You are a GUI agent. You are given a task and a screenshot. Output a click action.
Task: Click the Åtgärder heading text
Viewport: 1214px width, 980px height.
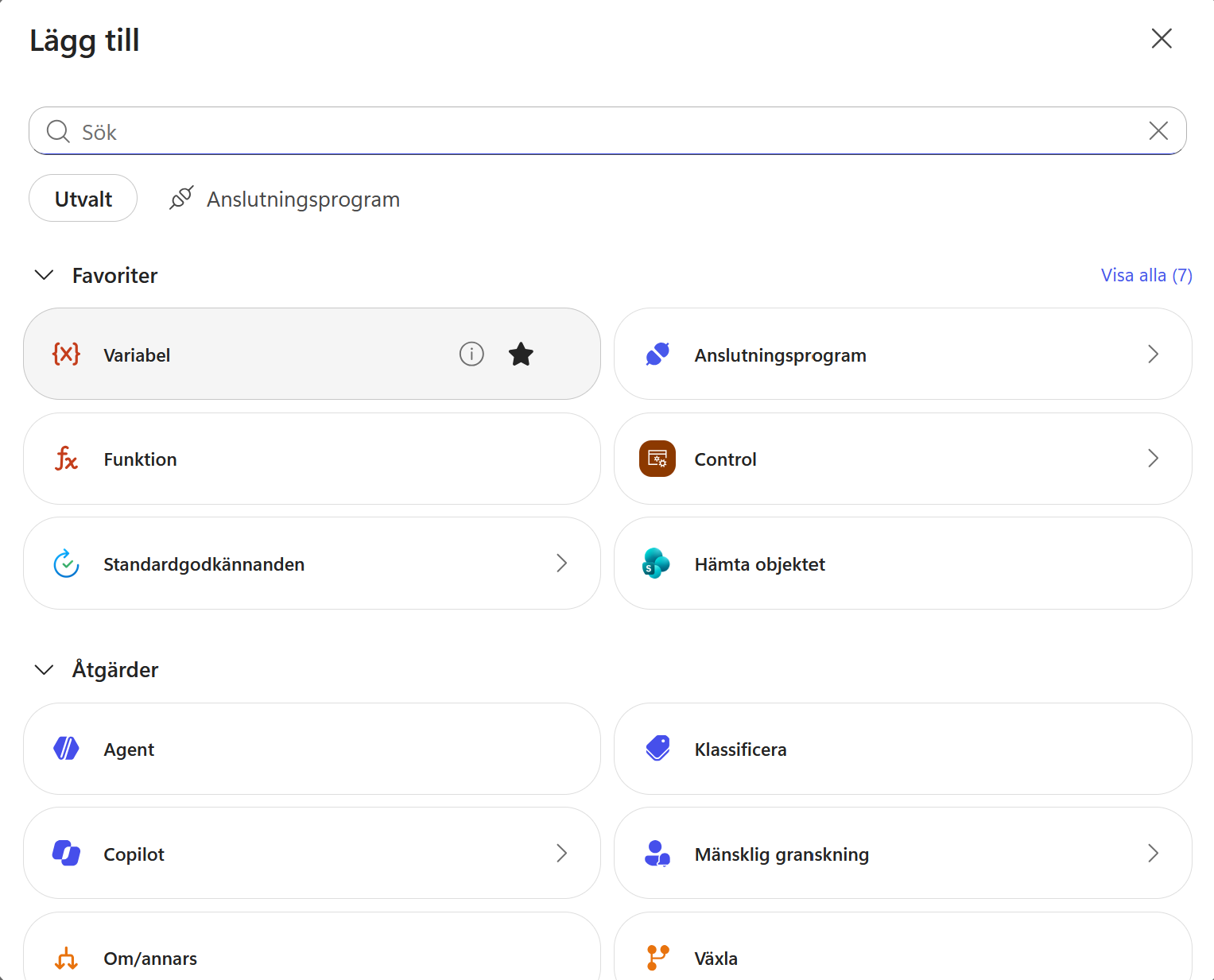coord(115,669)
